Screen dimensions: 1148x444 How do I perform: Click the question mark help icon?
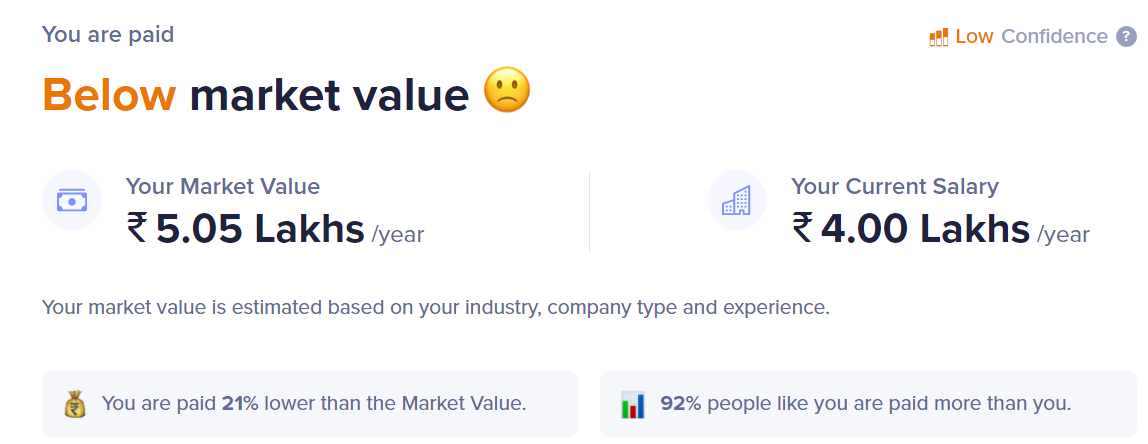pyautogui.click(x=1126, y=37)
